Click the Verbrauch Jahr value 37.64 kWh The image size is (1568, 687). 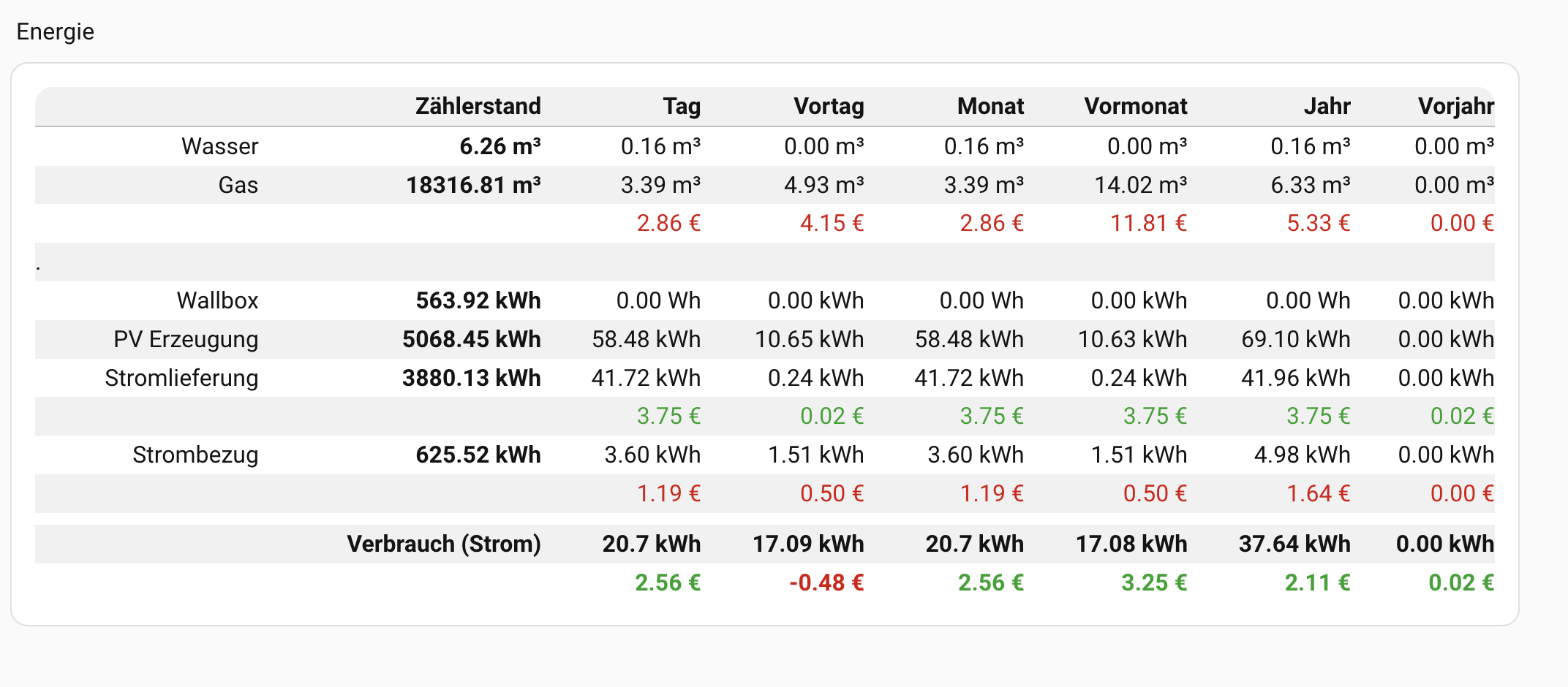click(x=1294, y=544)
